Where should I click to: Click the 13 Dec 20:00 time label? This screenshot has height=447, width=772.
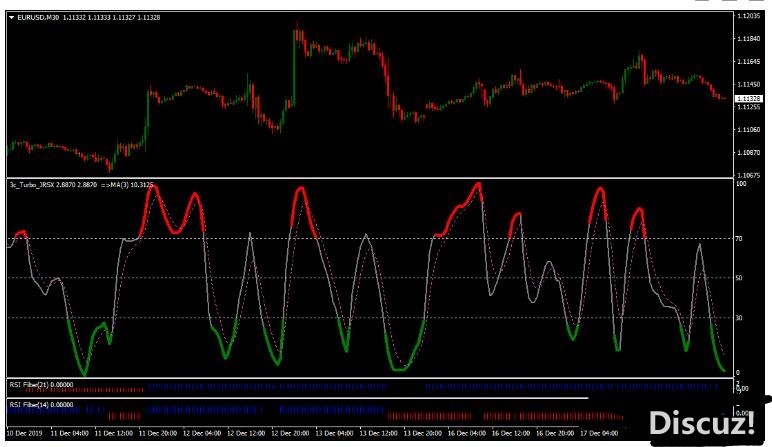tap(422, 434)
